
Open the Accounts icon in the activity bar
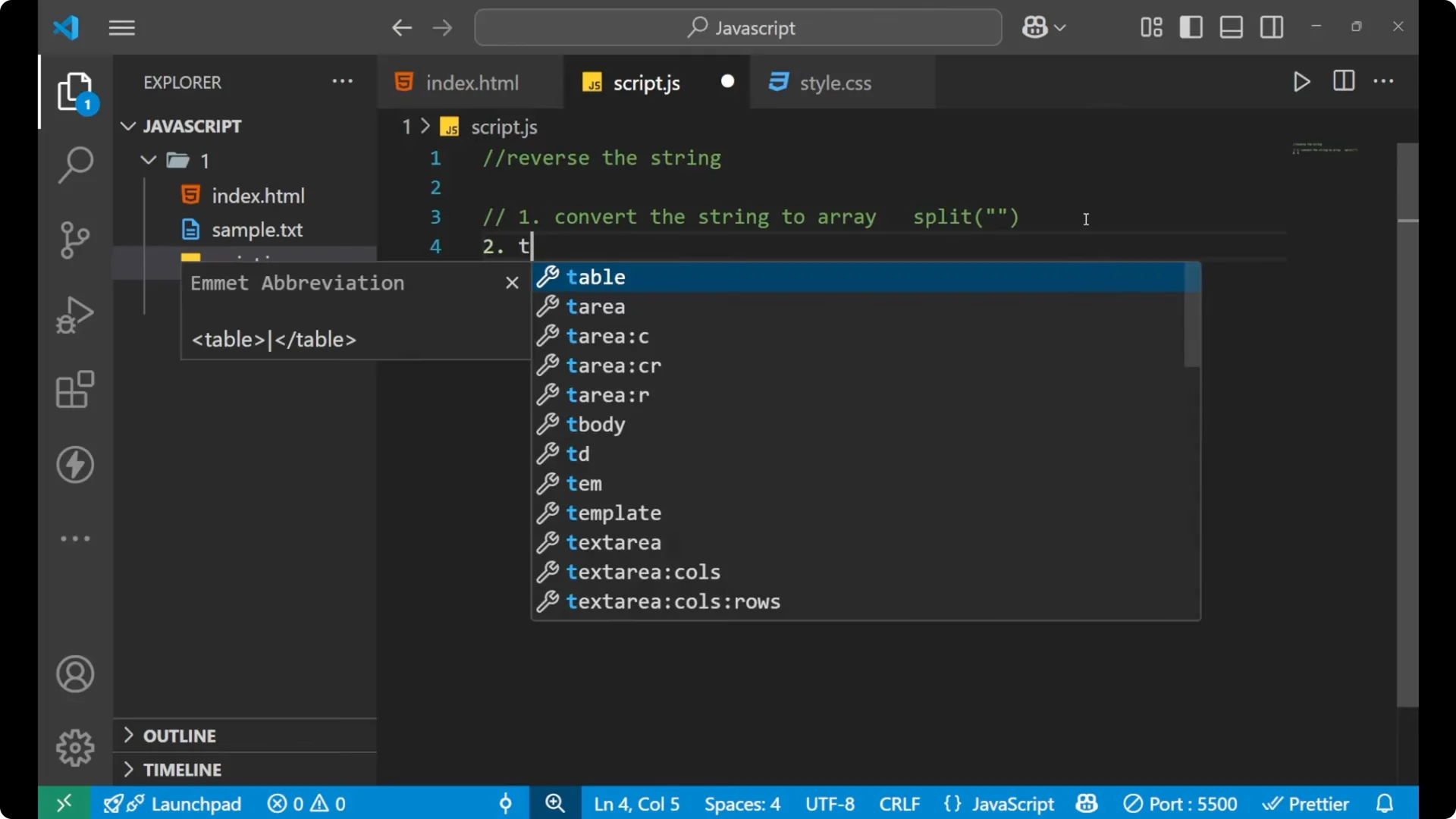(74, 674)
